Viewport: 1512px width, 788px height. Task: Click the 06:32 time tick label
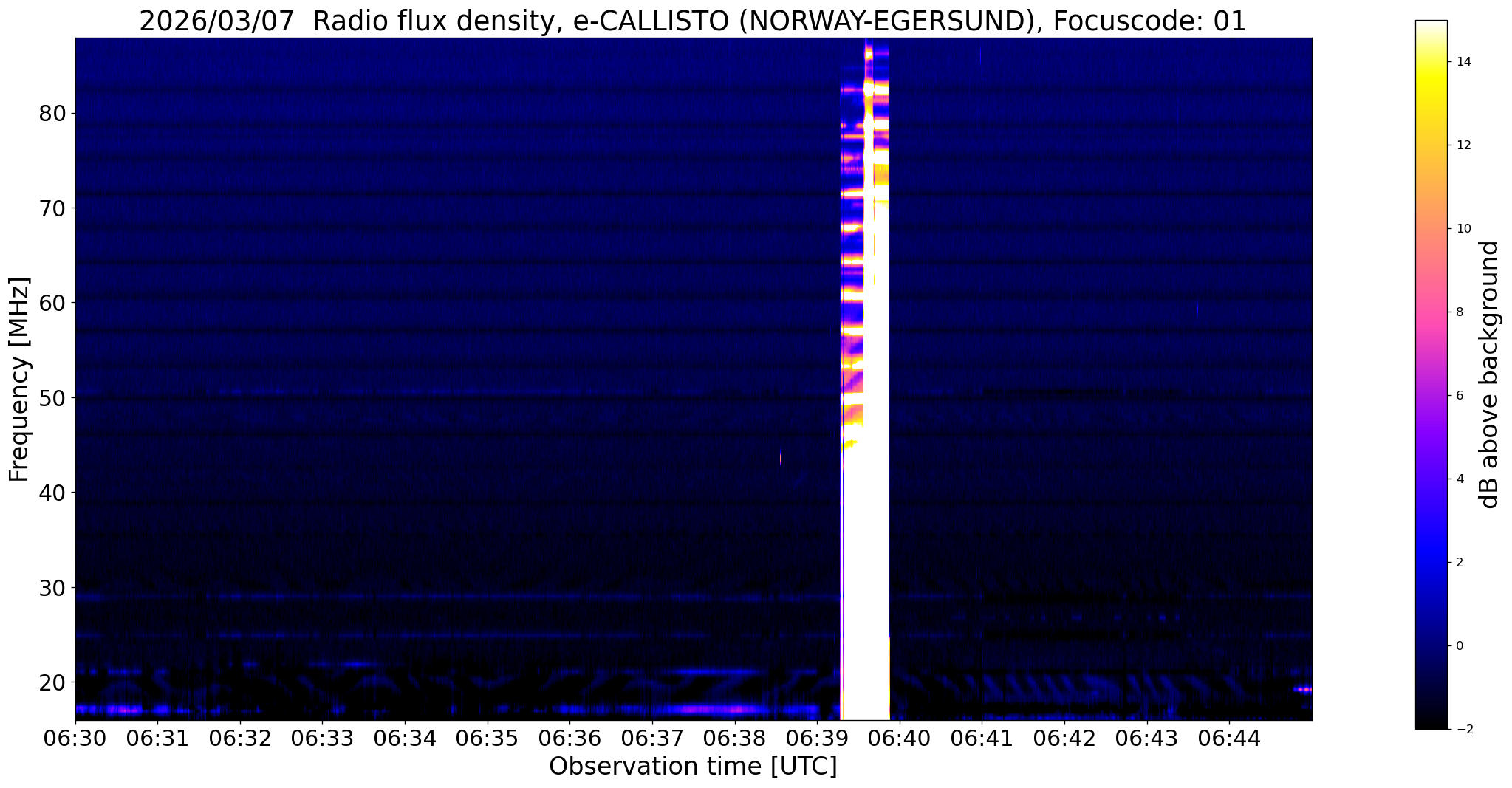tap(240, 738)
